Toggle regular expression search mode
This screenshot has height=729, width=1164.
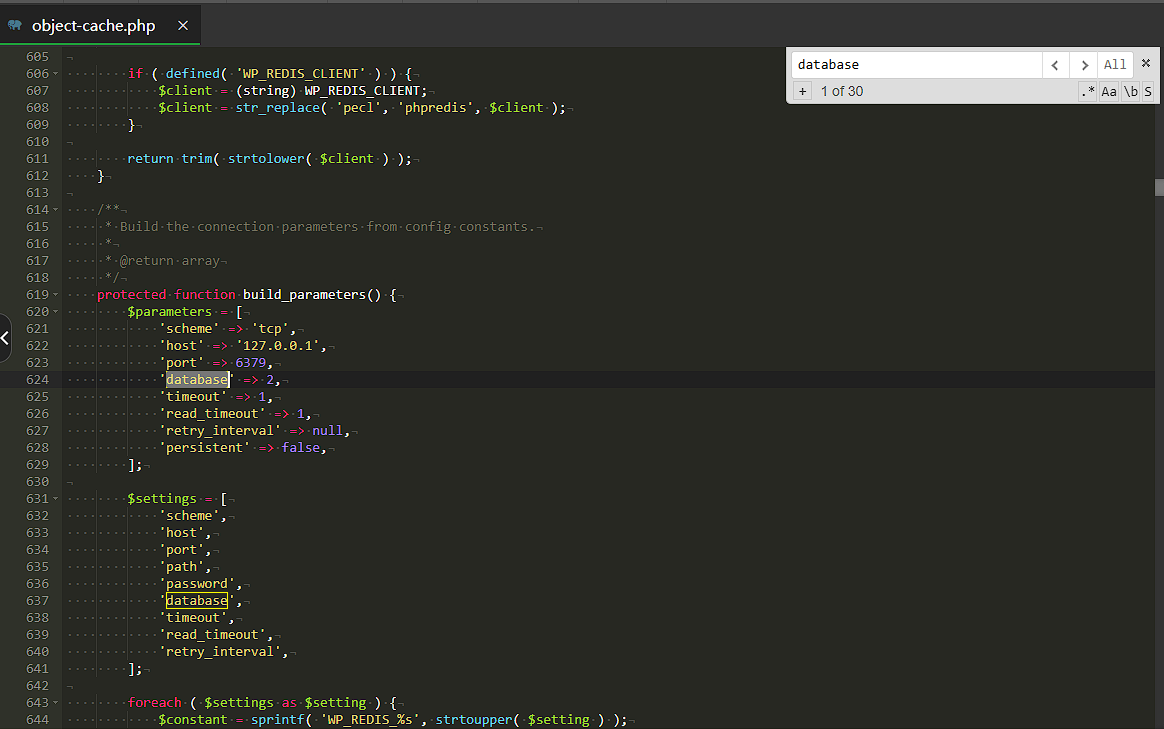point(1087,91)
